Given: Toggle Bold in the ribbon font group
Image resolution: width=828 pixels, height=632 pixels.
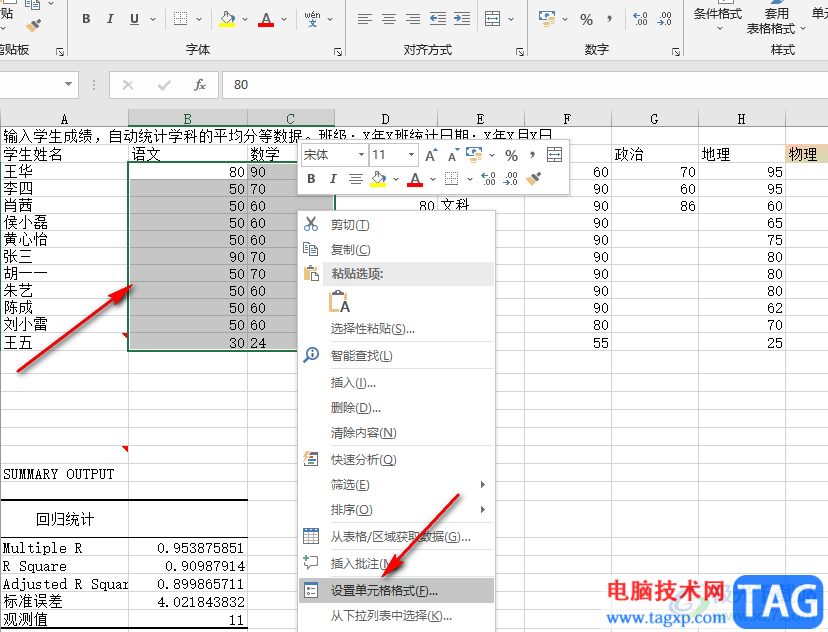Looking at the screenshot, I should [x=86, y=19].
